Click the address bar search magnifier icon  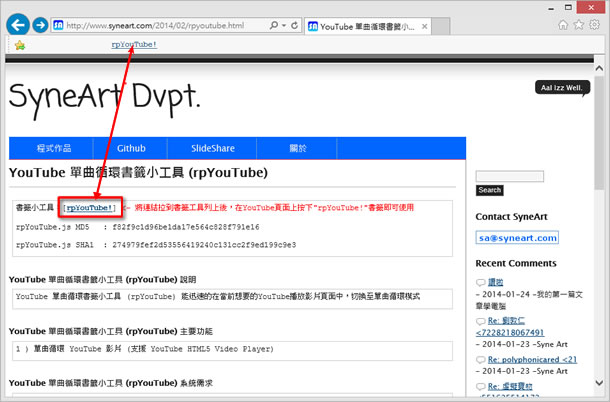pos(273,25)
